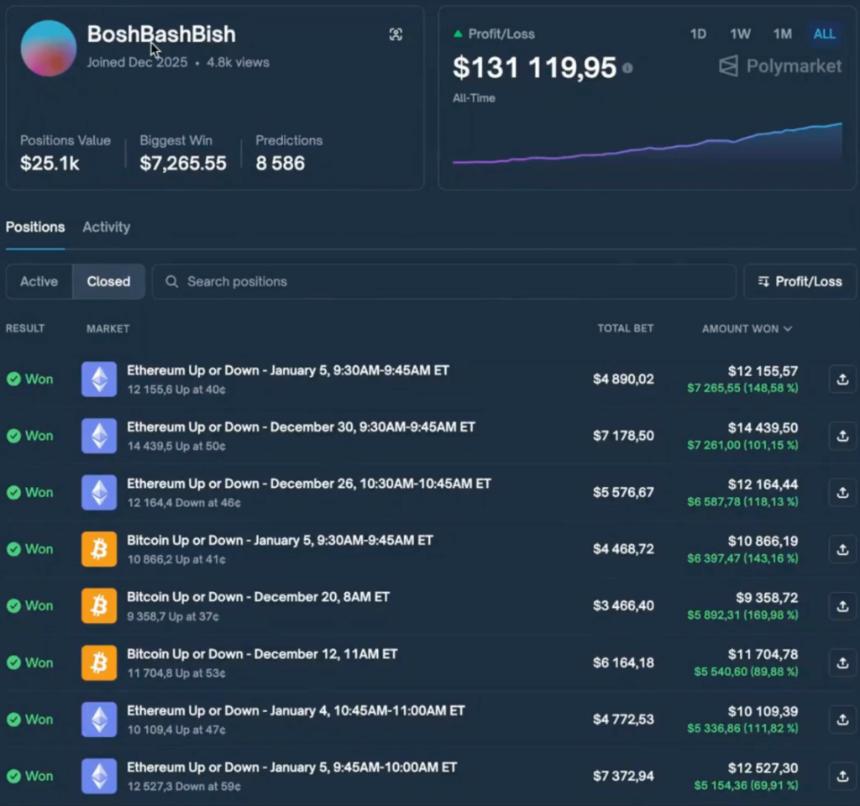The height and width of the screenshot is (806, 860).
Task: Show the ALL time range
Action: pos(824,34)
